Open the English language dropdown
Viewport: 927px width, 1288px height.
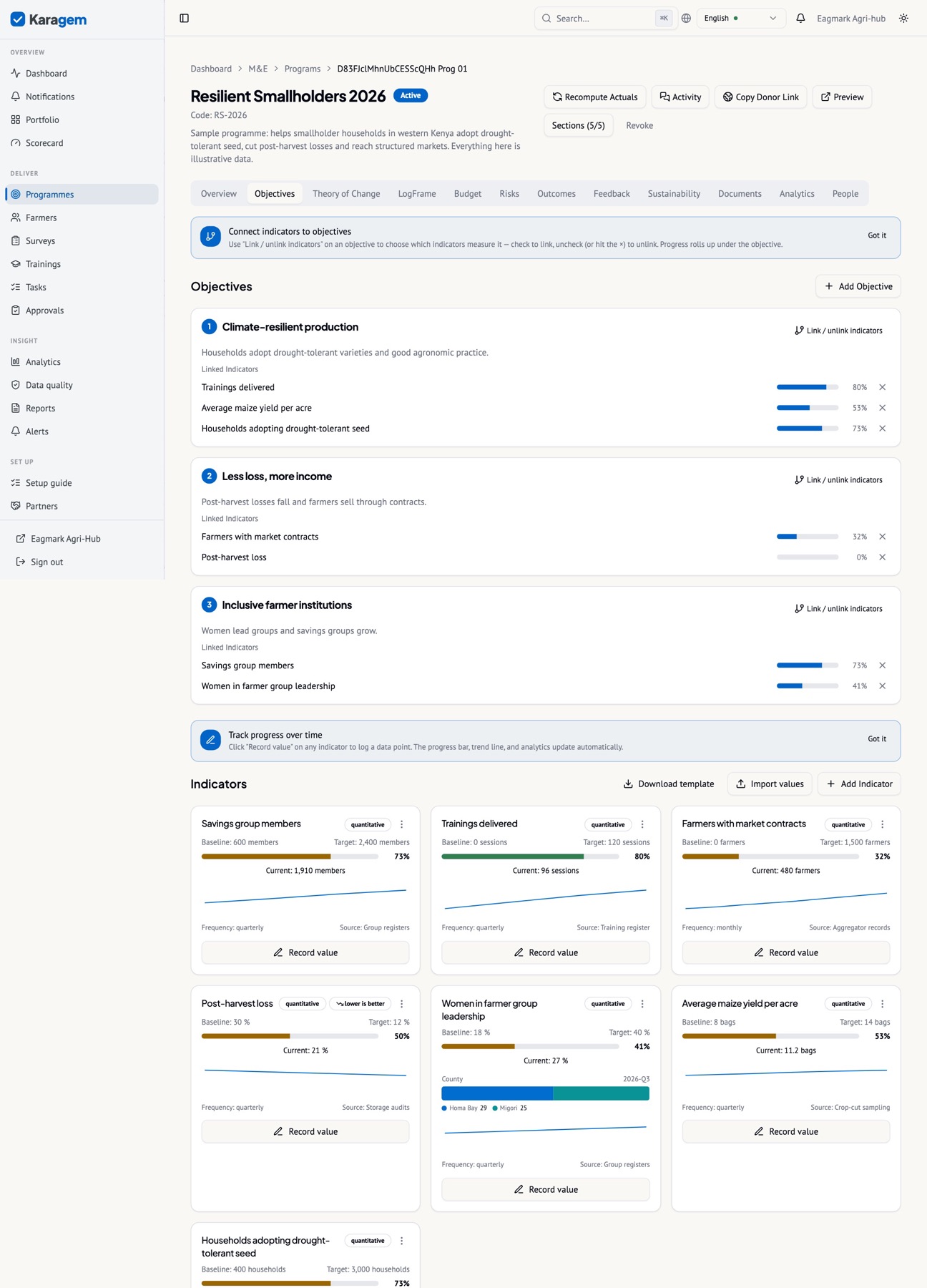(740, 18)
